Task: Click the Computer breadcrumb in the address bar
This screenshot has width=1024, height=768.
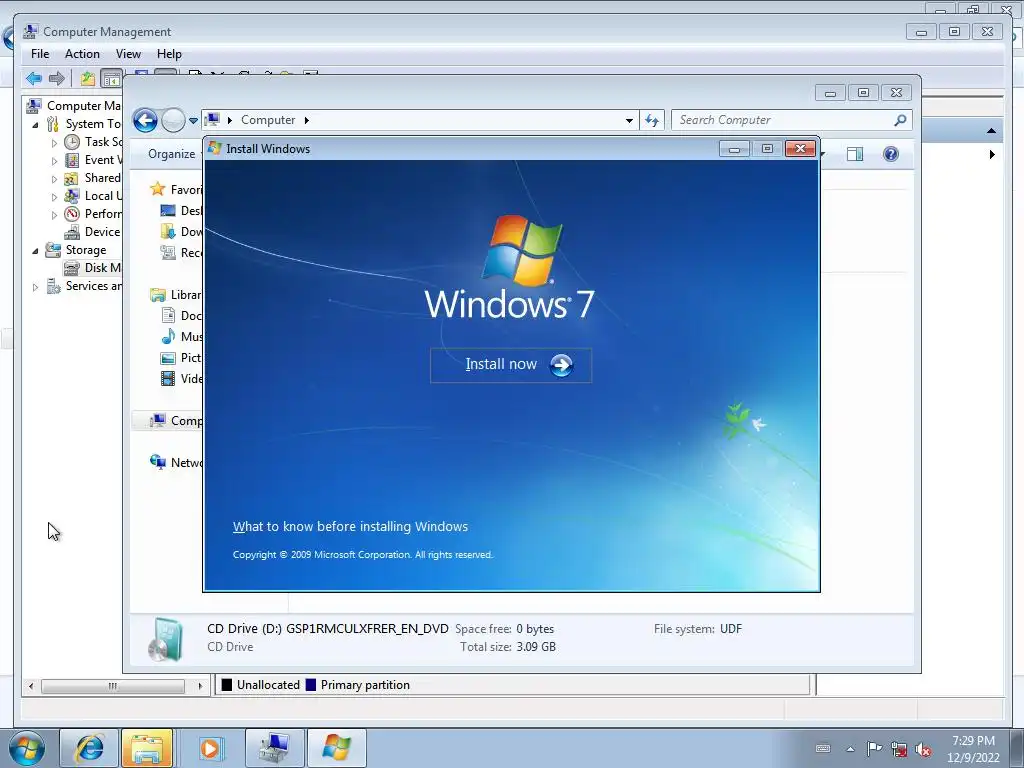Action: [x=268, y=120]
